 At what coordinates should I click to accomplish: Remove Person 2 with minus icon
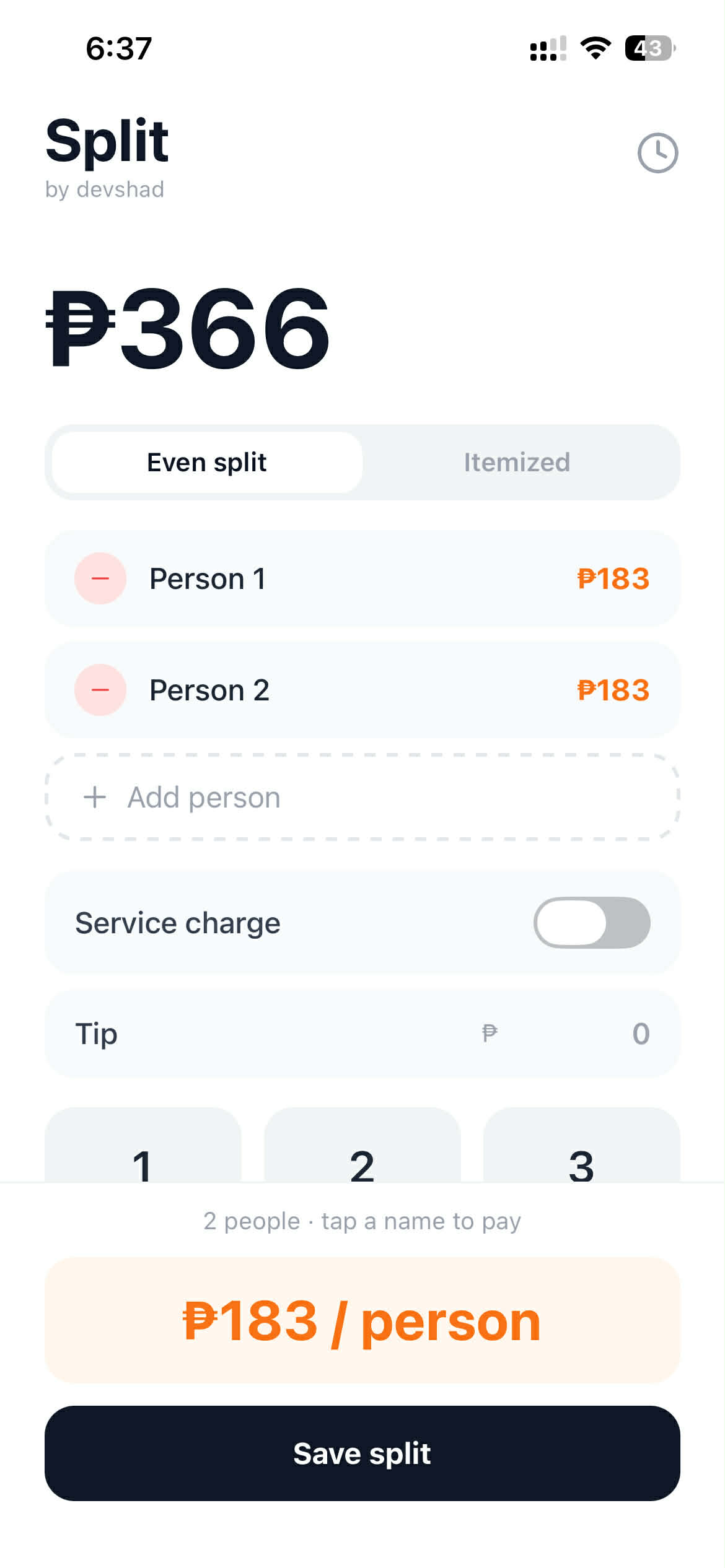coord(100,690)
